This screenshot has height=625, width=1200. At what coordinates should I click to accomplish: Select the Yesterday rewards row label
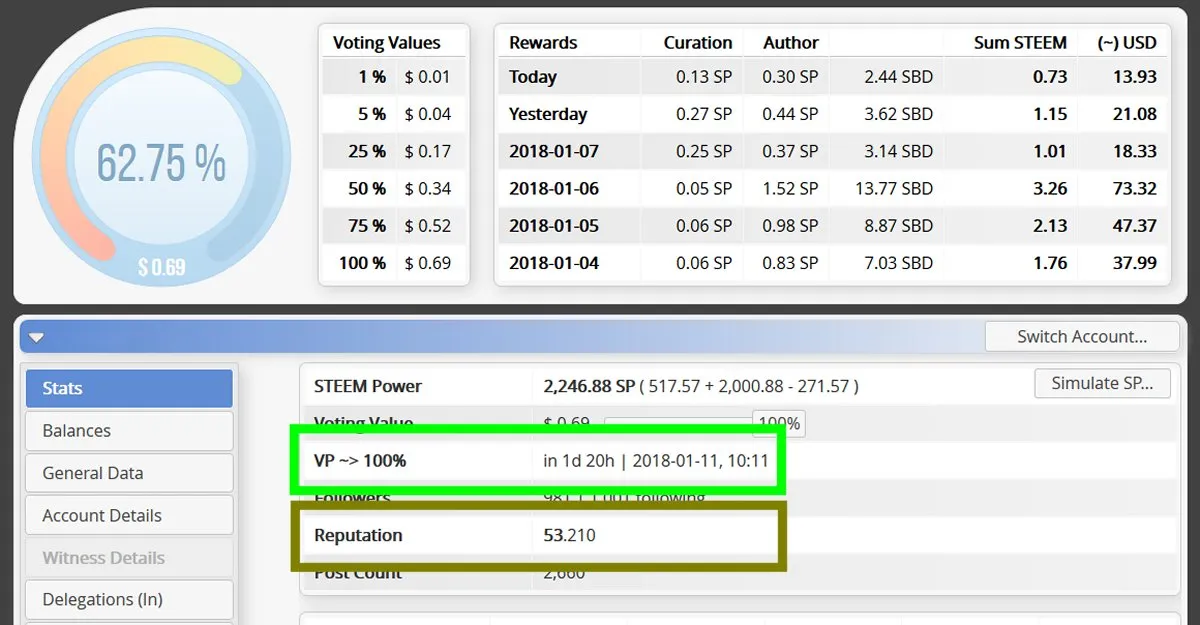pos(548,114)
